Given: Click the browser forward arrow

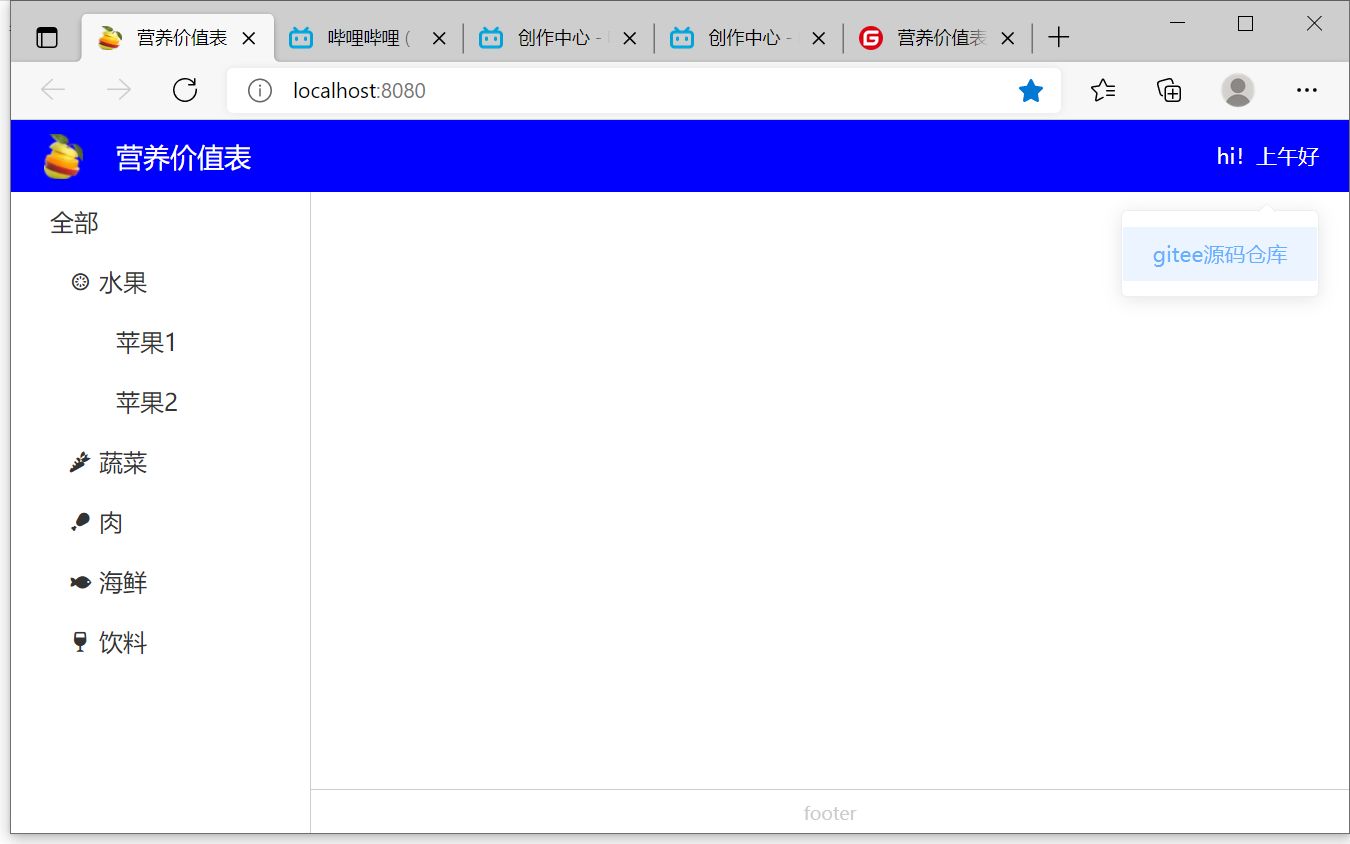Looking at the screenshot, I should pos(119,90).
